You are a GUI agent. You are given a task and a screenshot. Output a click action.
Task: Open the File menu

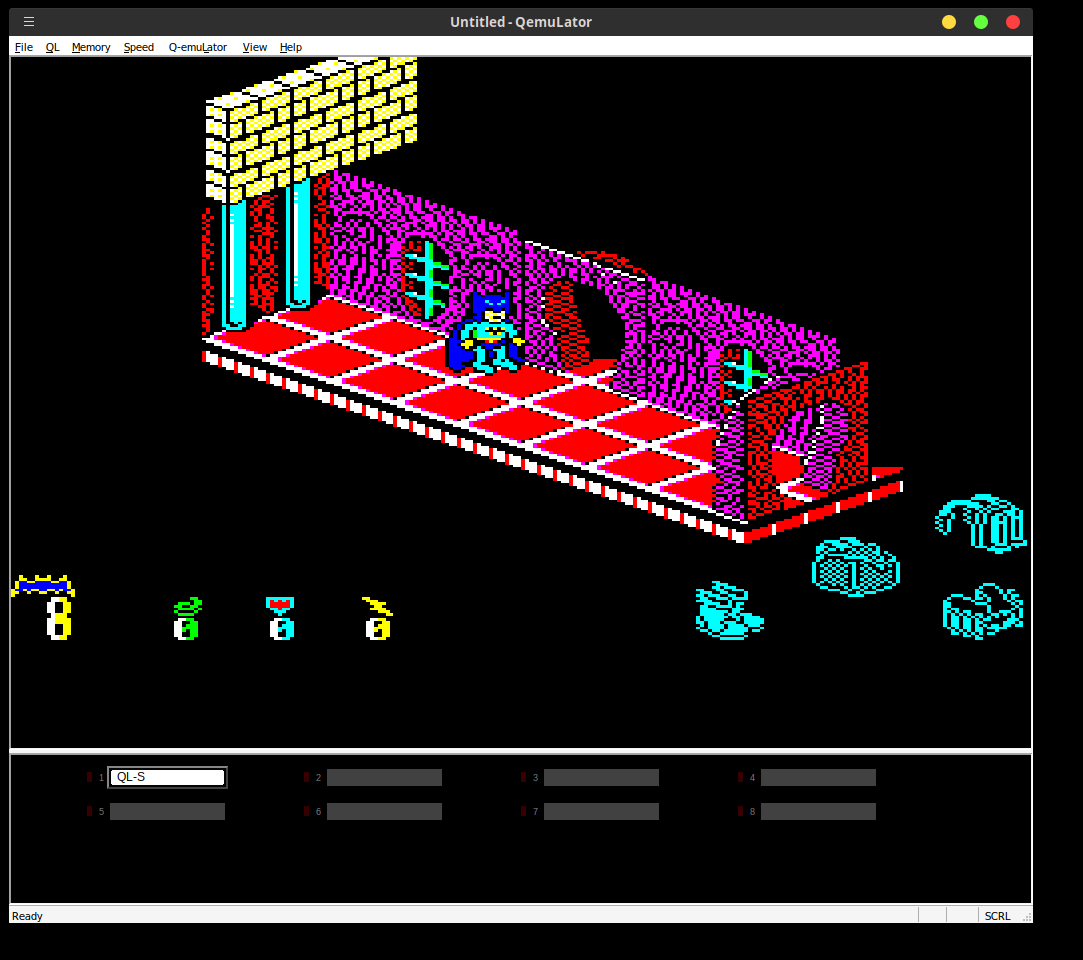[23, 47]
